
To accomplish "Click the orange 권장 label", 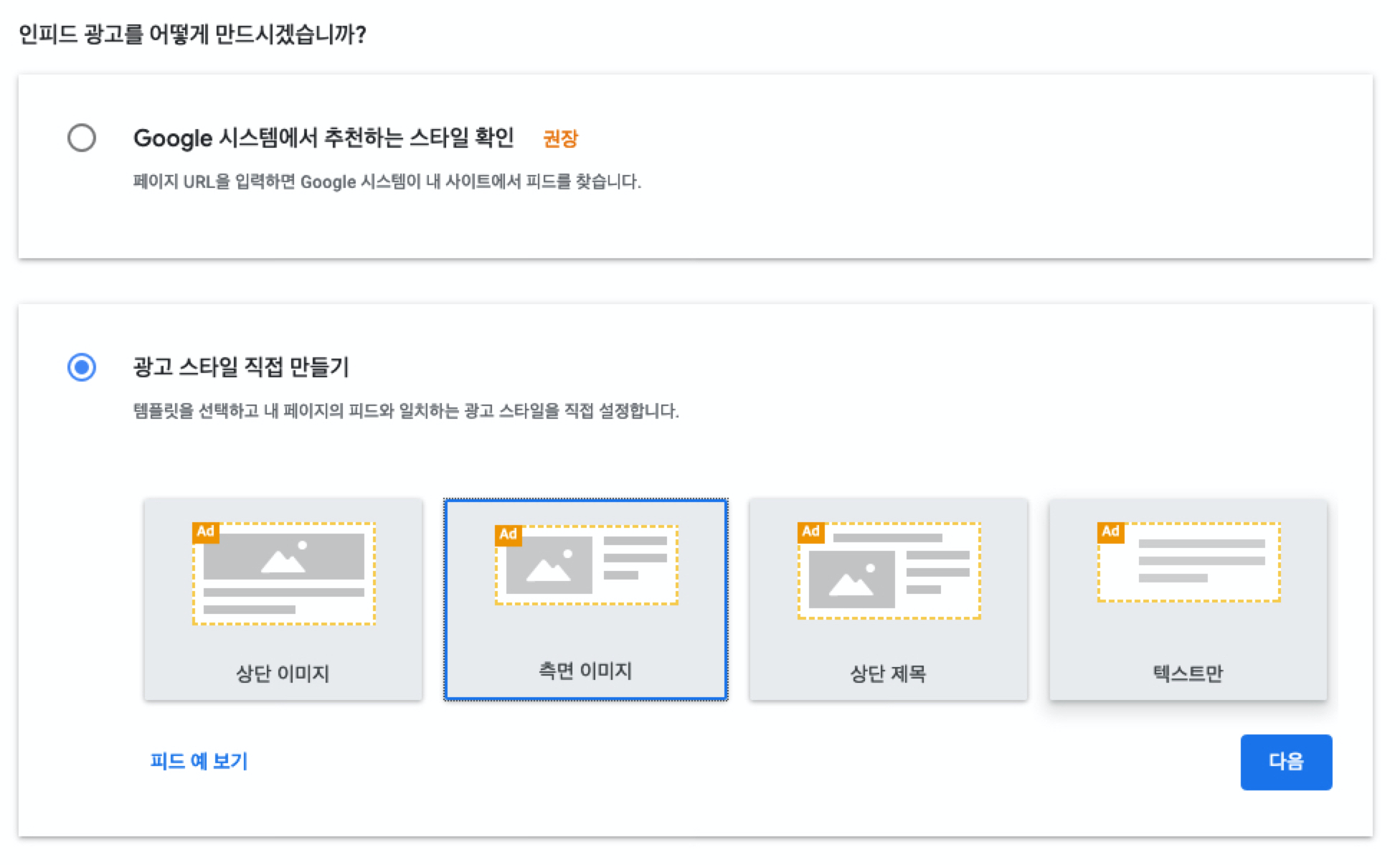I will (560, 138).
